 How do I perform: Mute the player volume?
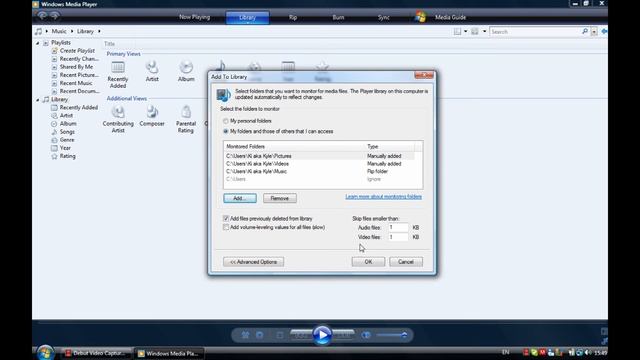(x=366, y=335)
